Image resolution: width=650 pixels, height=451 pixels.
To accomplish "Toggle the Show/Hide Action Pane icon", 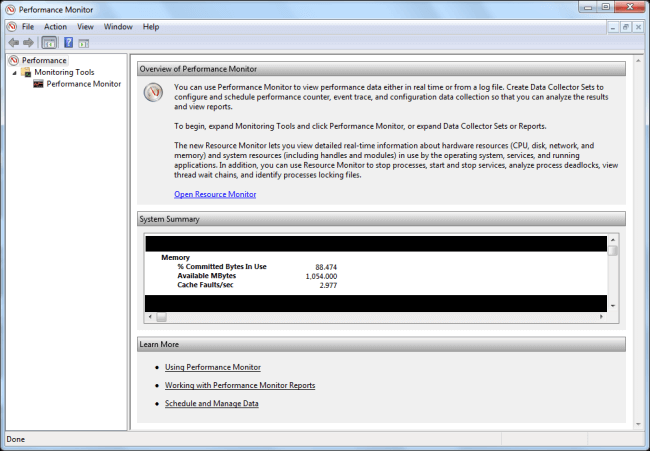I will coord(84,43).
